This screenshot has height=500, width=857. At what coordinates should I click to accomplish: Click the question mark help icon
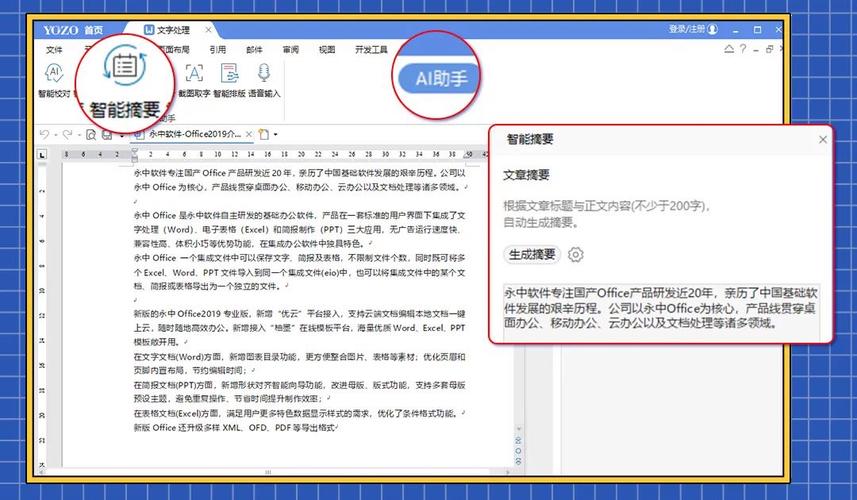pos(743,49)
